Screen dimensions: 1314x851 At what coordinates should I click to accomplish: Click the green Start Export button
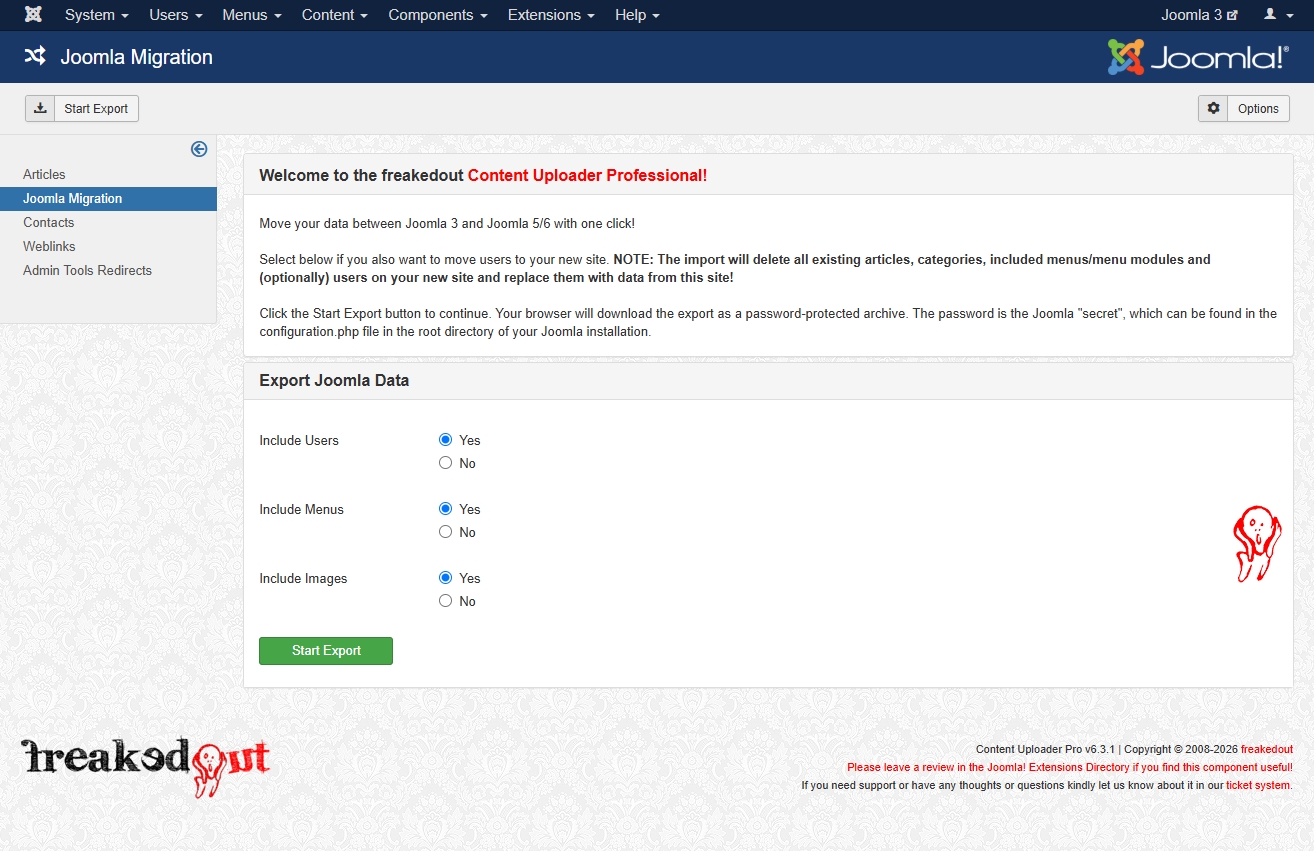[x=326, y=650]
